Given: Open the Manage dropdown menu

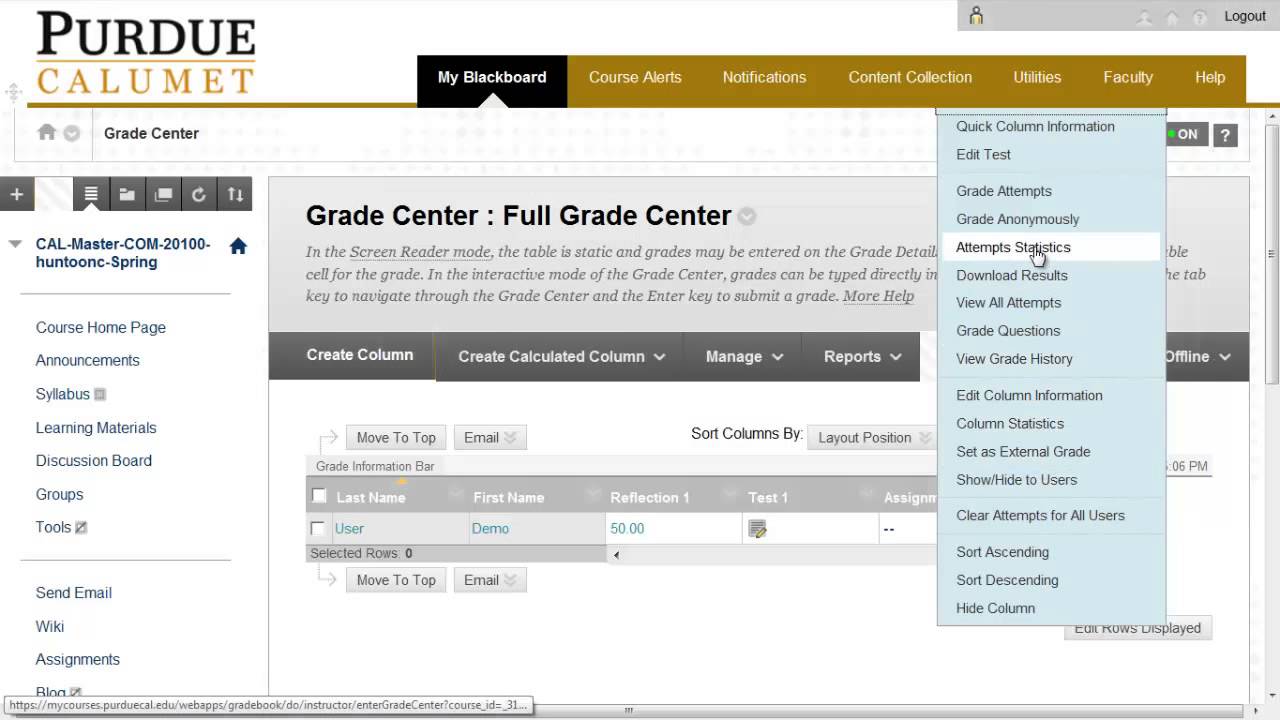Looking at the screenshot, I should point(745,356).
